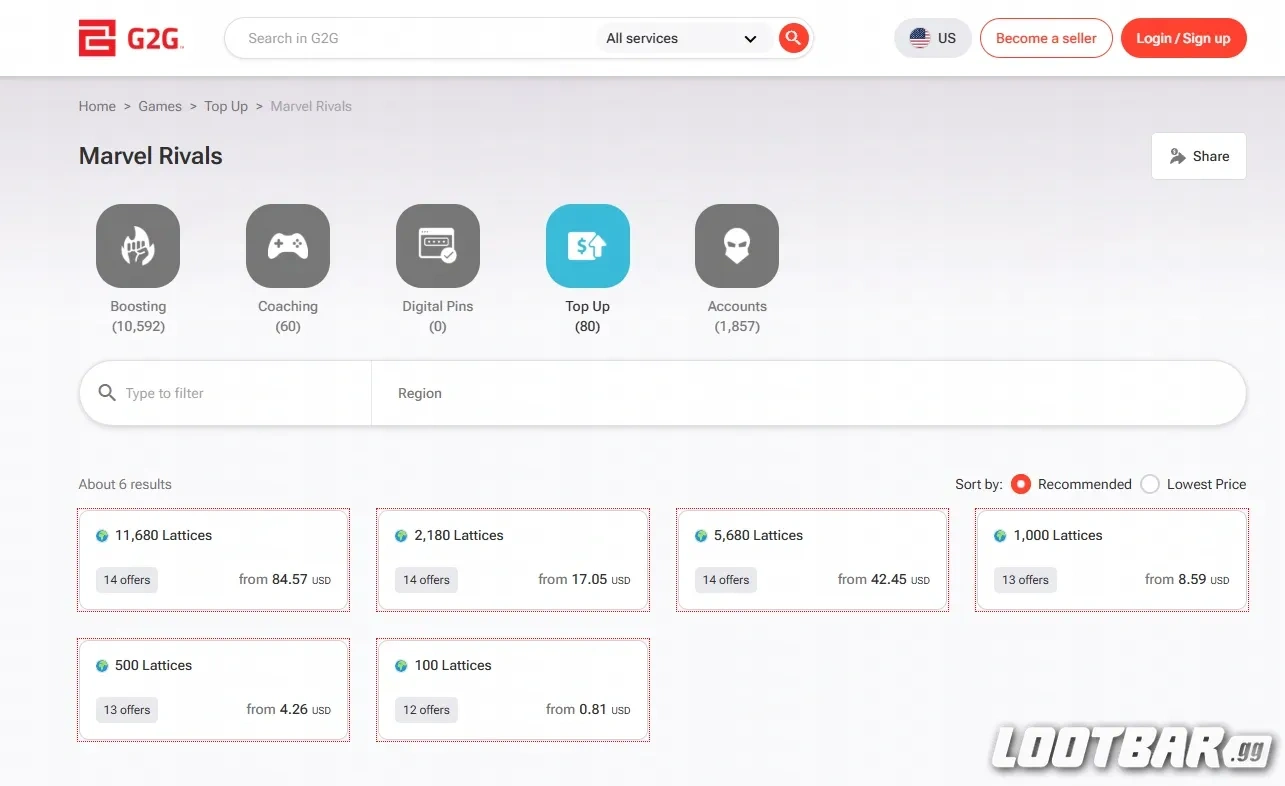Open the Accounts mask icon
Image resolution: width=1285 pixels, height=786 pixels.
click(x=737, y=246)
